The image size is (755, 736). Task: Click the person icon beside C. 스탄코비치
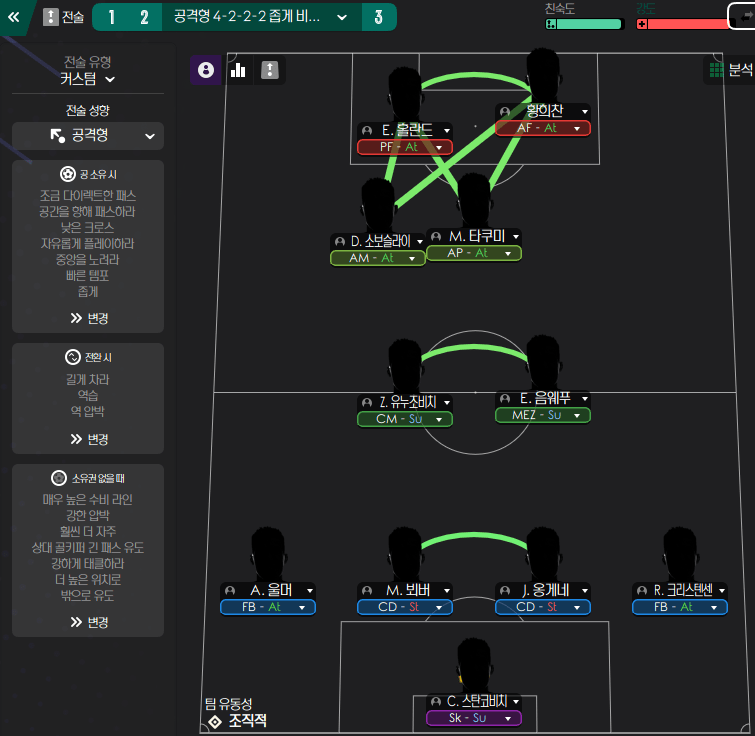coord(436,701)
